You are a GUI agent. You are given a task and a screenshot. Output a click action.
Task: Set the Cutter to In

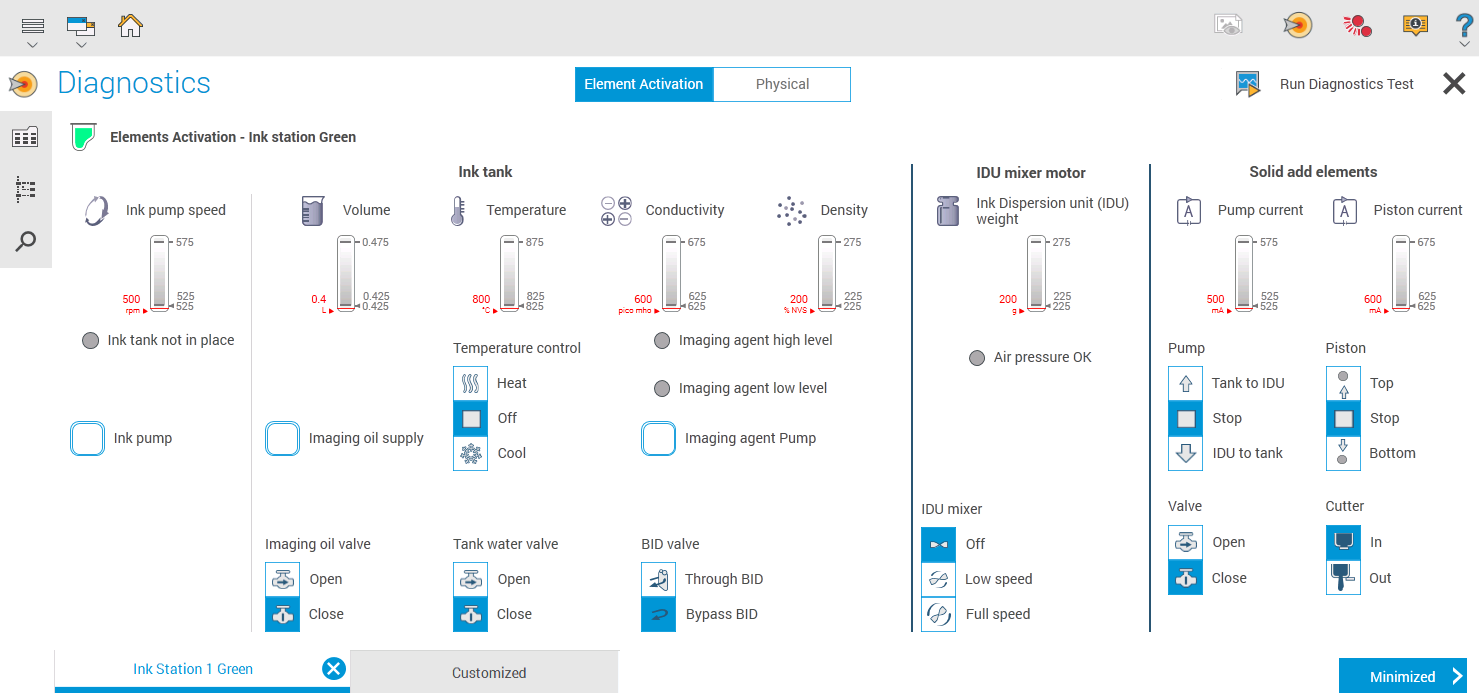coord(1344,542)
